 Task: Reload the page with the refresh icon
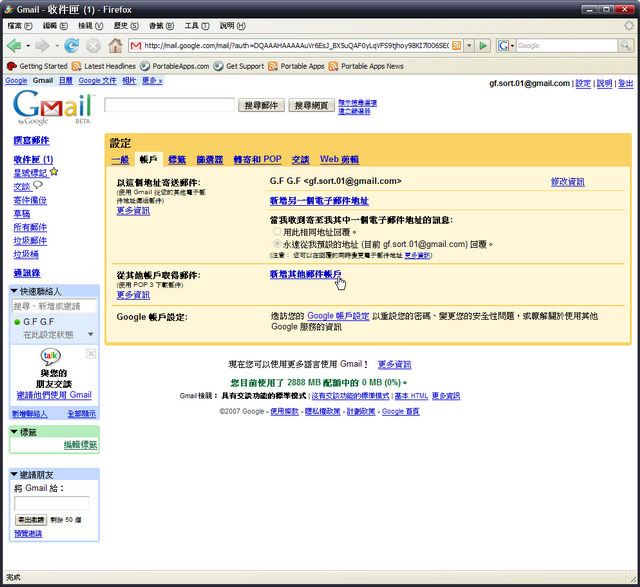pyautogui.click(x=71, y=45)
